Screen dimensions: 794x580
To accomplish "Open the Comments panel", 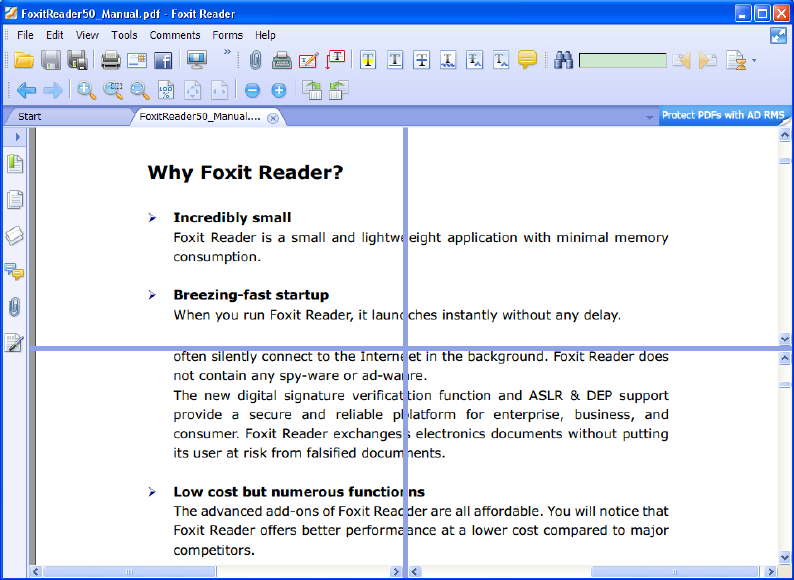I will (14, 271).
